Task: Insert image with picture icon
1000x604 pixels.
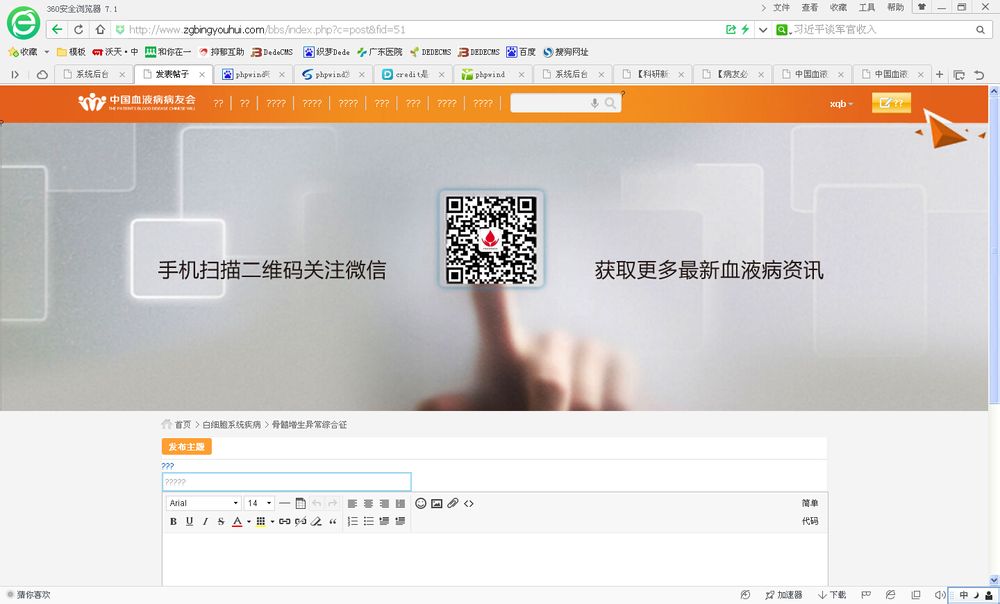Action: 437,503
